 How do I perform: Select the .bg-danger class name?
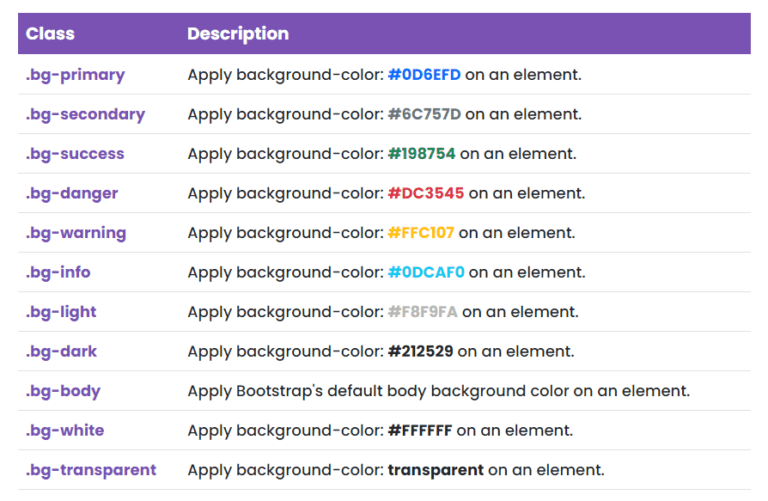(72, 193)
